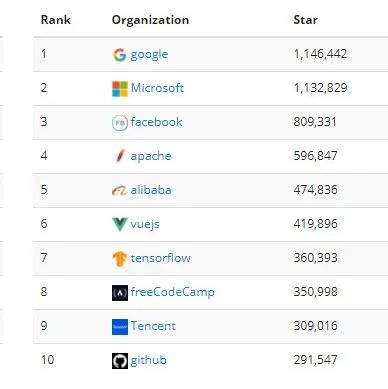Visit the facebook organization link
This screenshot has height=389, width=388.
156,122
